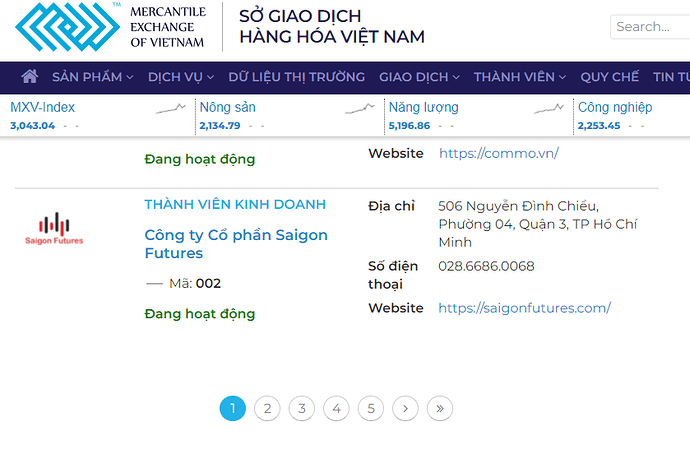Click the MXV-Index sparkline chart
690x459 pixels.
[x=171, y=109]
